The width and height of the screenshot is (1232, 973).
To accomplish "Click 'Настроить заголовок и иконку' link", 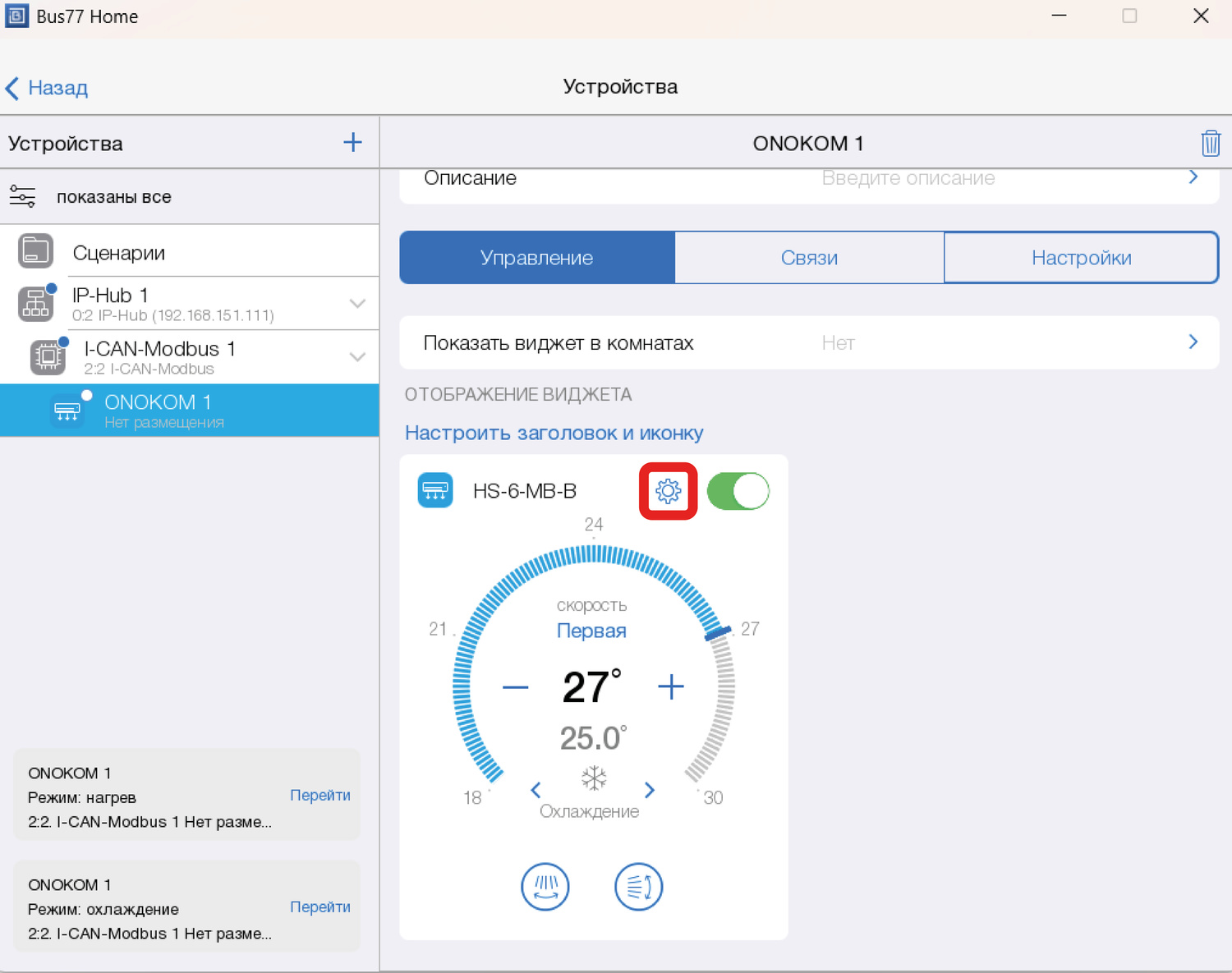I will [x=554, y=433].
